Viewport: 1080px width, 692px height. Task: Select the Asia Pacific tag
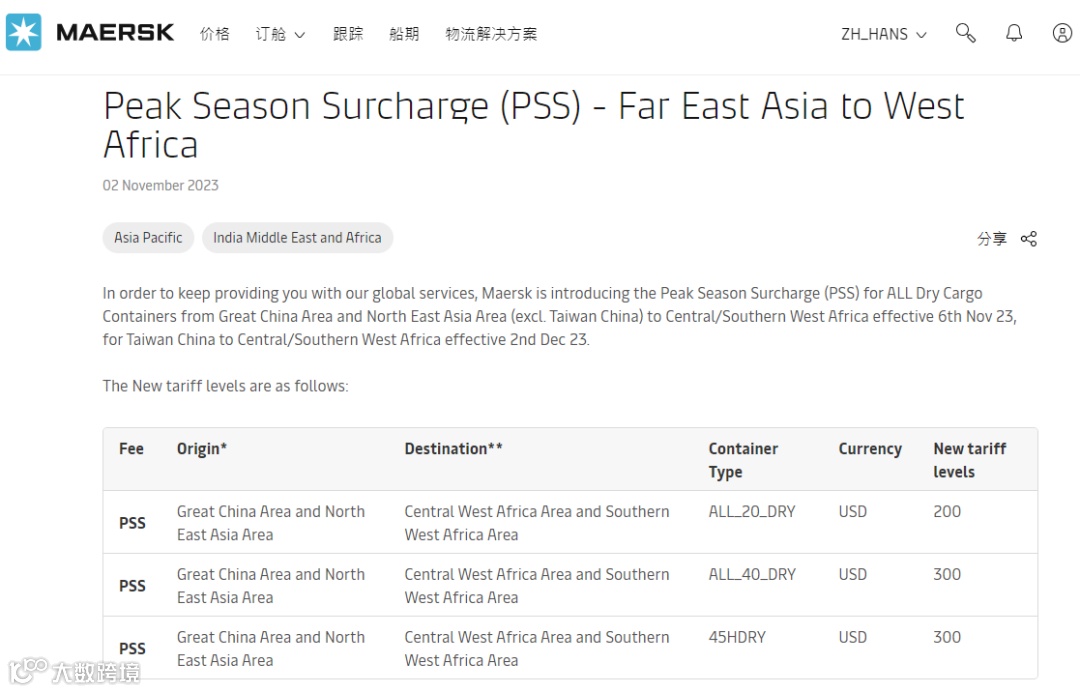pyautogui.click(x=148, y=238)
